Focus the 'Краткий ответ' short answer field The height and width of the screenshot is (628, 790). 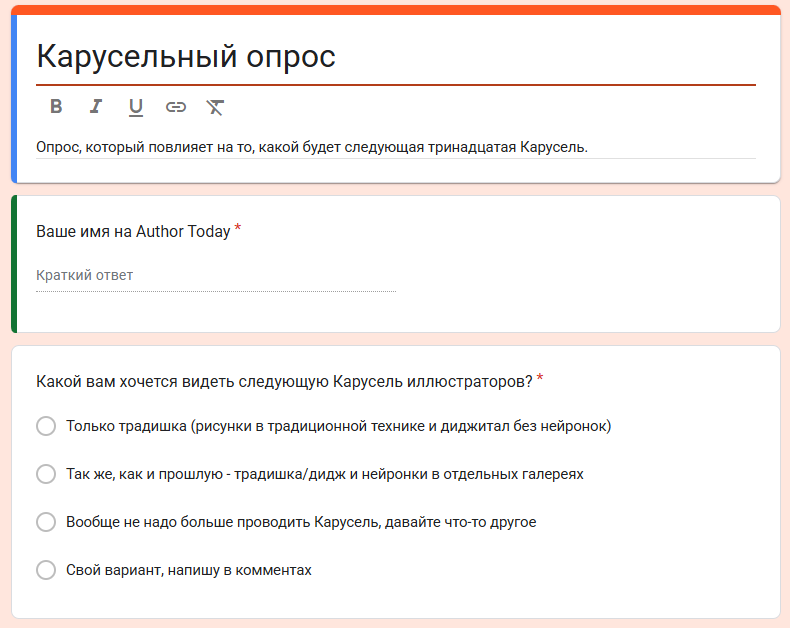[x=215, y=275]
